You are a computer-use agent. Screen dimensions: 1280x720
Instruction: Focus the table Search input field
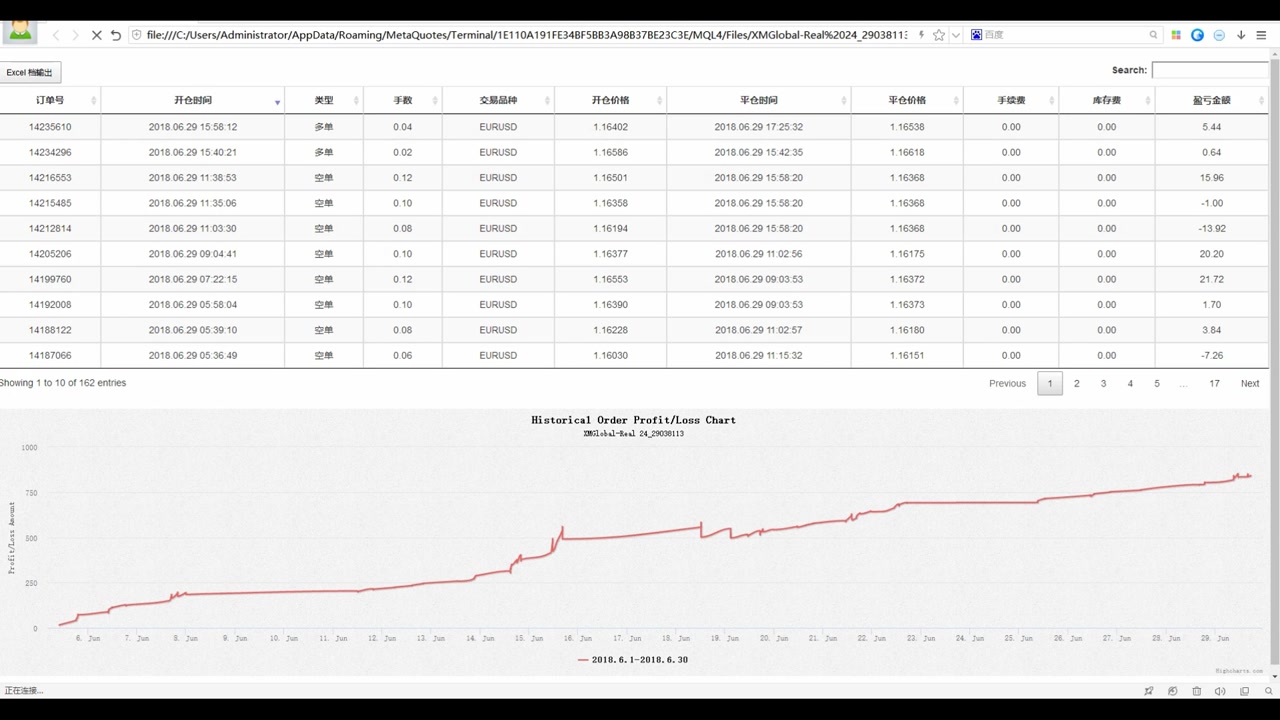(x=1210, y=70)
